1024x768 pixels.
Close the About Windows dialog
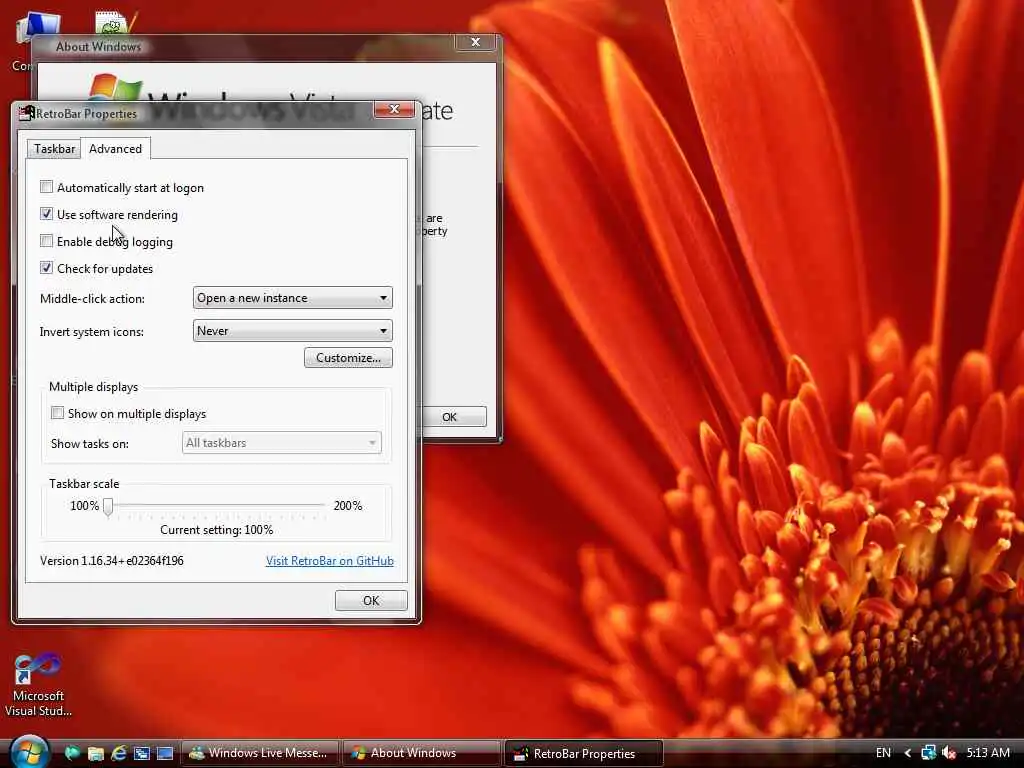coord(475,42)
